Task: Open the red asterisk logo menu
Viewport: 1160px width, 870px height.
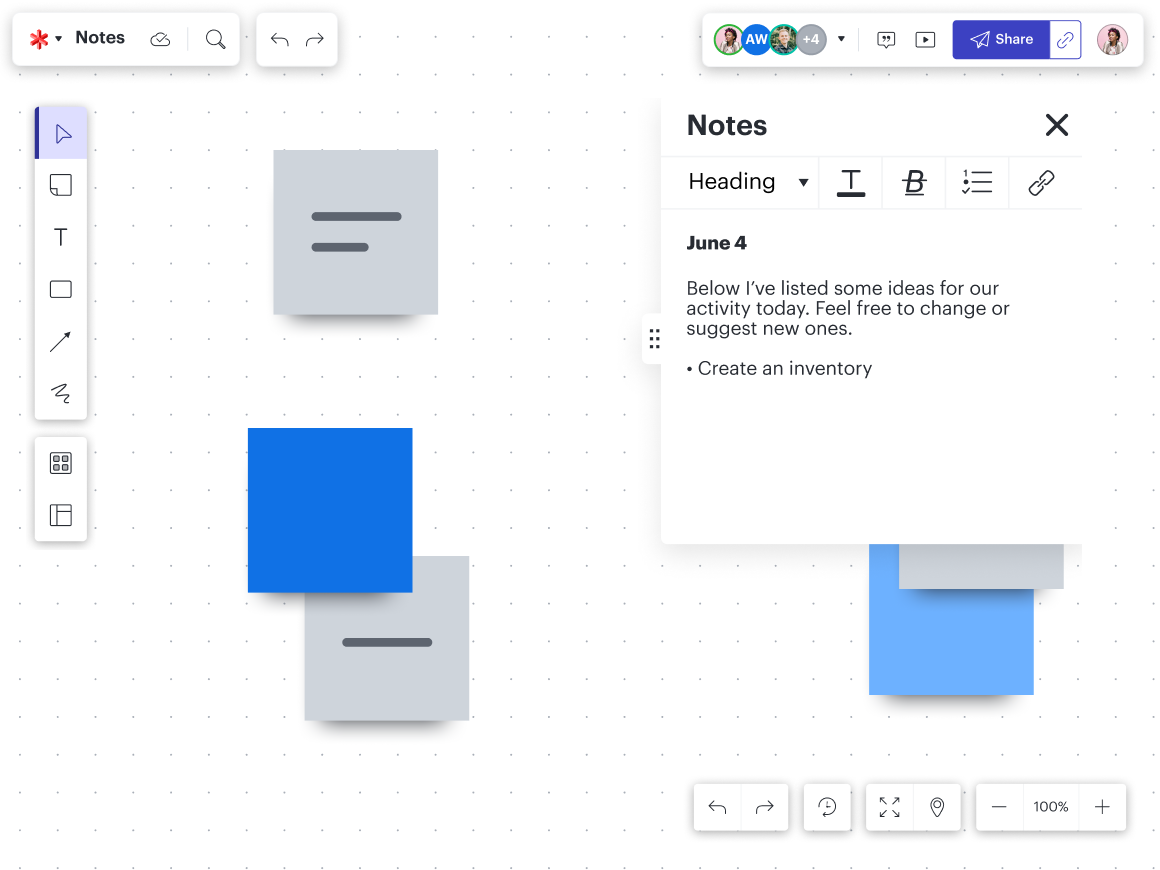Action: [45, 39]
